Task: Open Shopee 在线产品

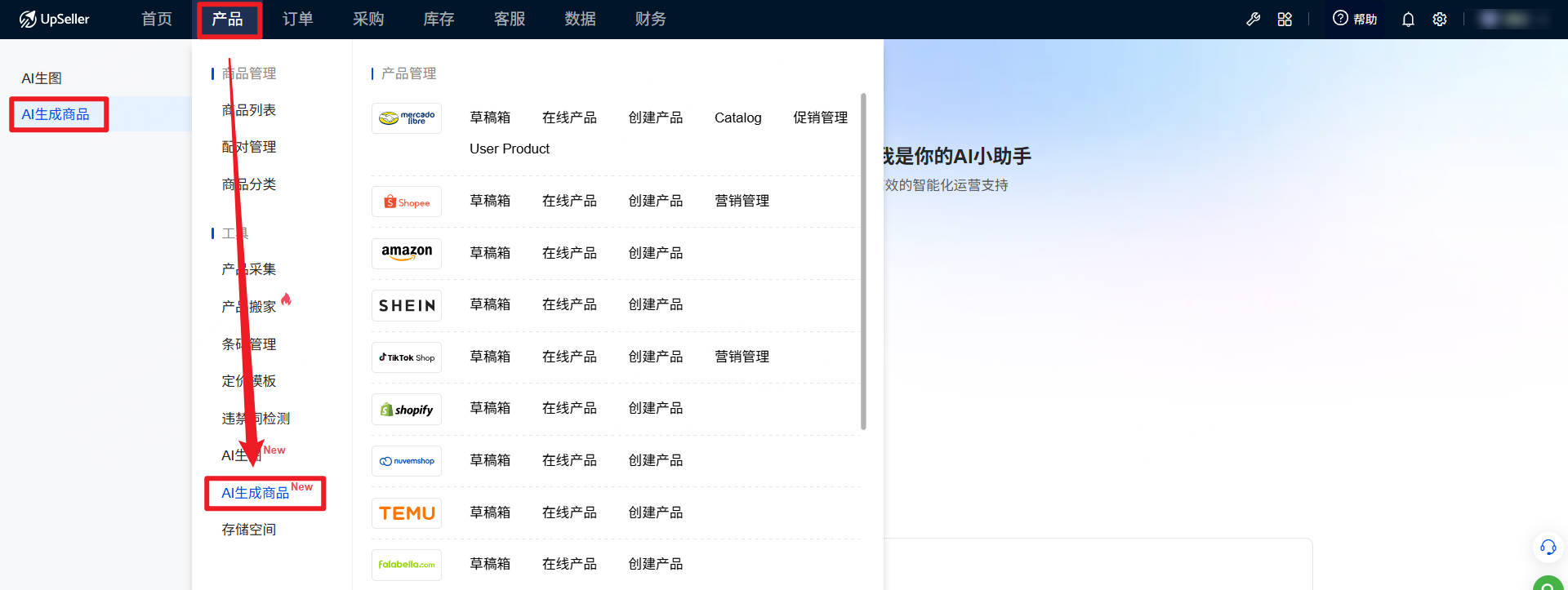Action: click(569, 201)
